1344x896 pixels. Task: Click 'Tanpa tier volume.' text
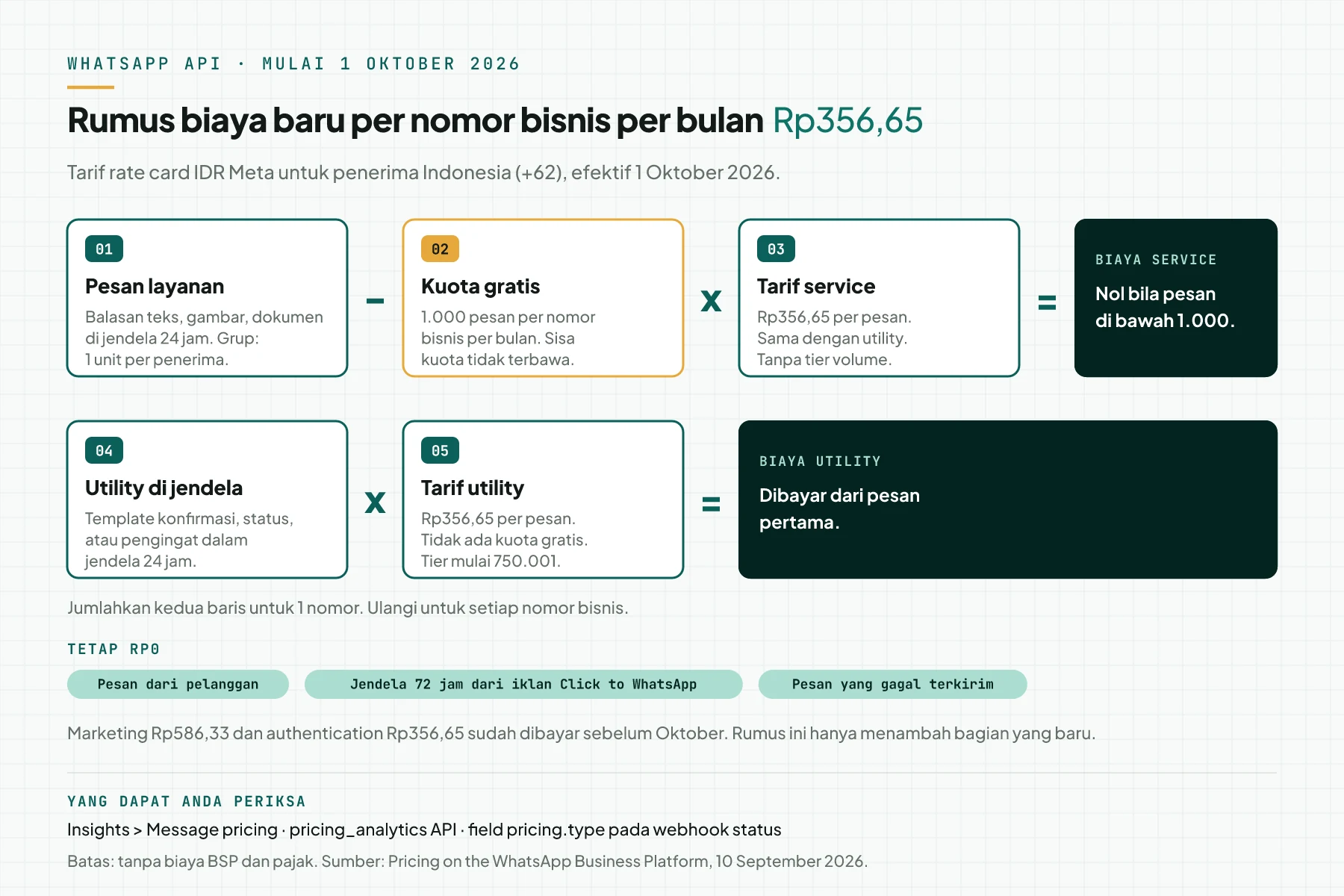pyautogui.click(x=824, y=359)
